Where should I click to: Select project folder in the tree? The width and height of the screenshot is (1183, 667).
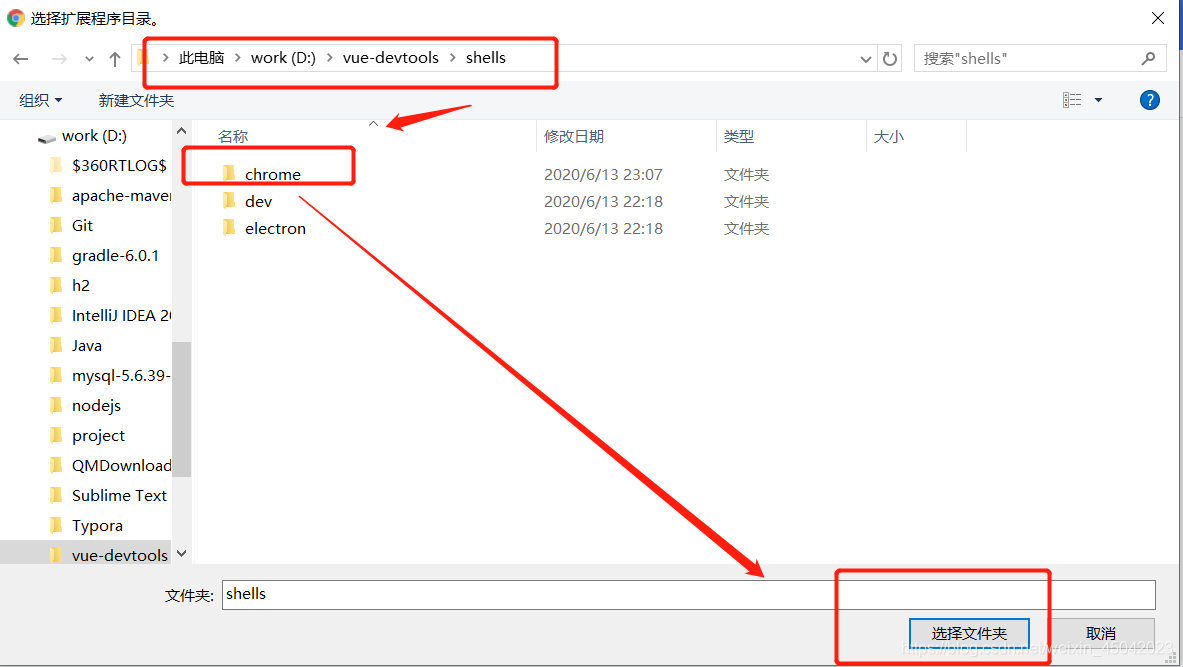pos(98,436)
